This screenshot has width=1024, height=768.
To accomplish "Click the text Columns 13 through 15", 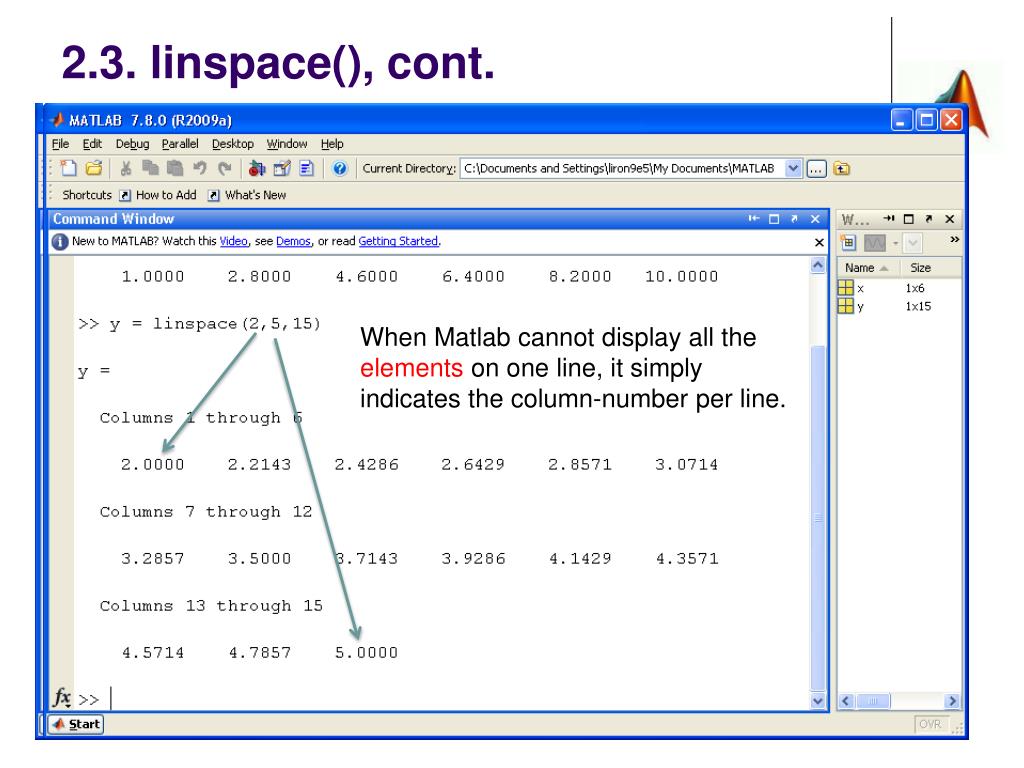I will tap(211, 606).
